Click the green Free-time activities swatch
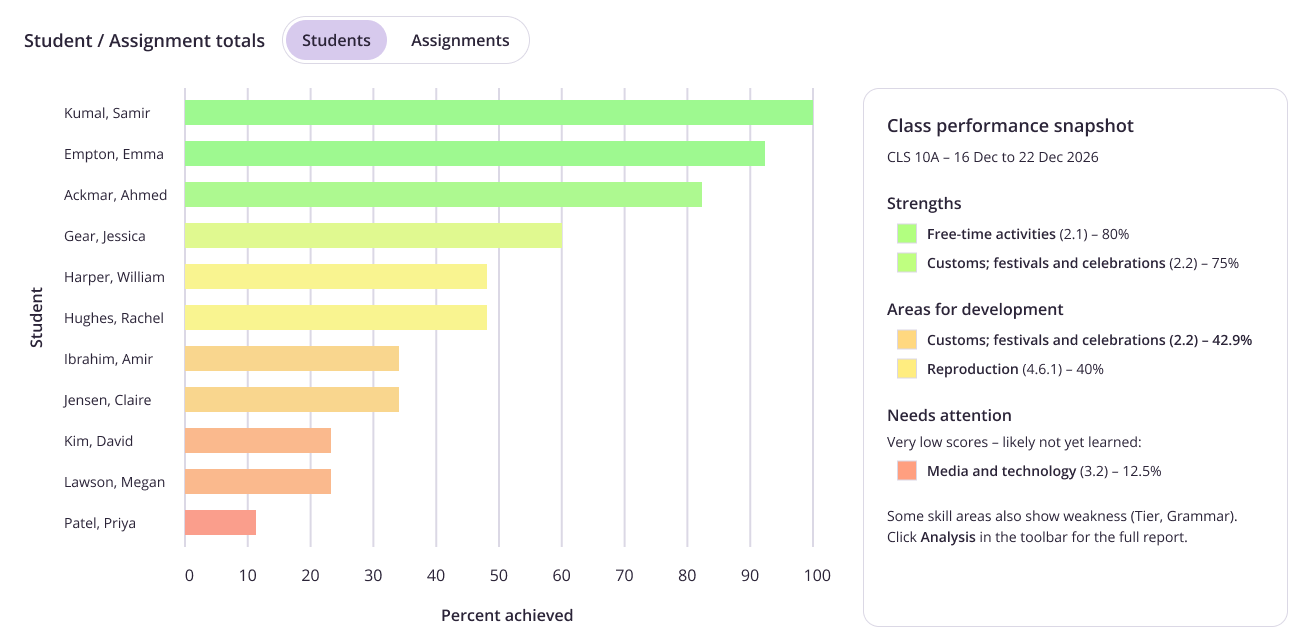 point(907,234)
